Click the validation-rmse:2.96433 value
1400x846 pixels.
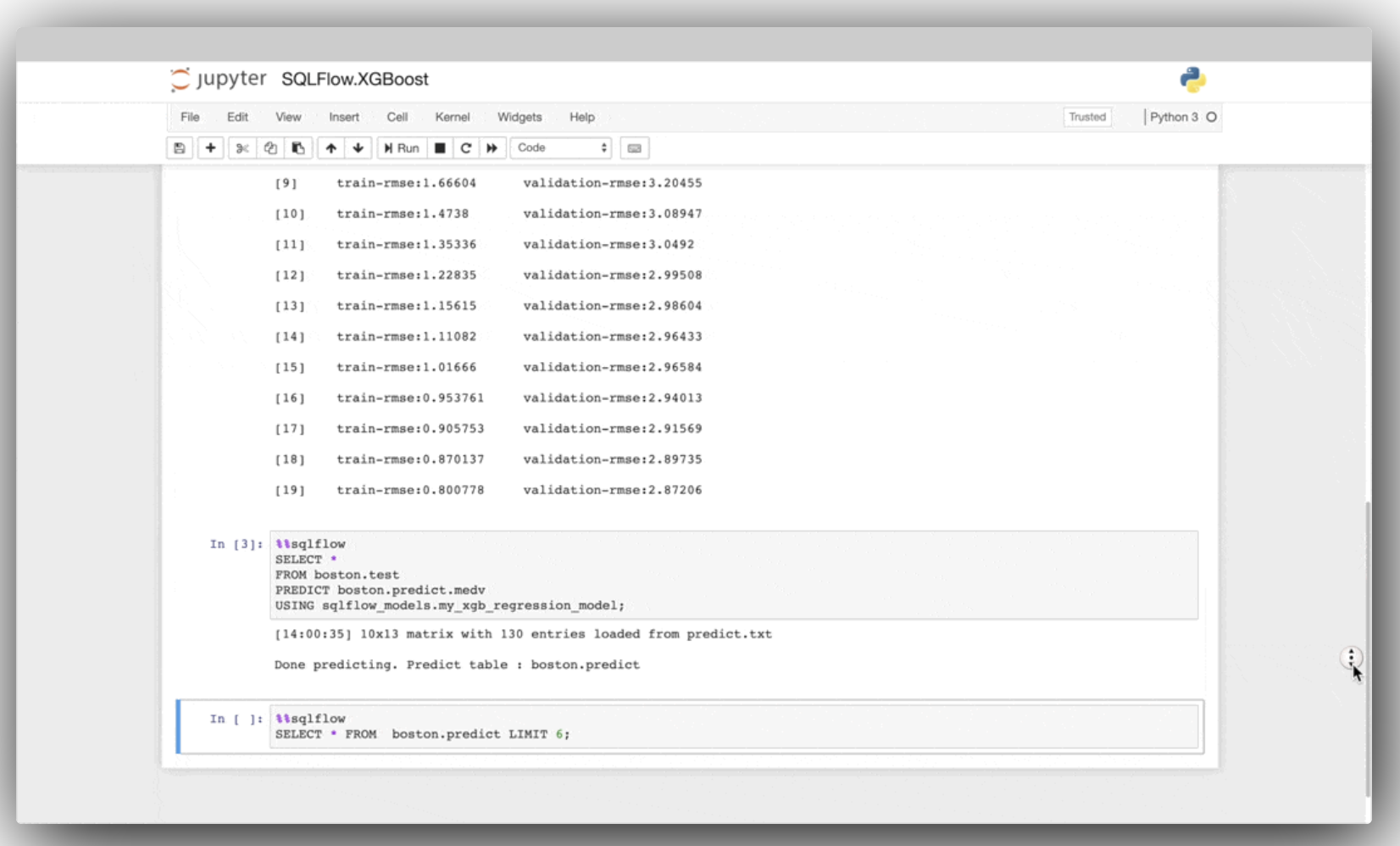(x=613, y=337)
